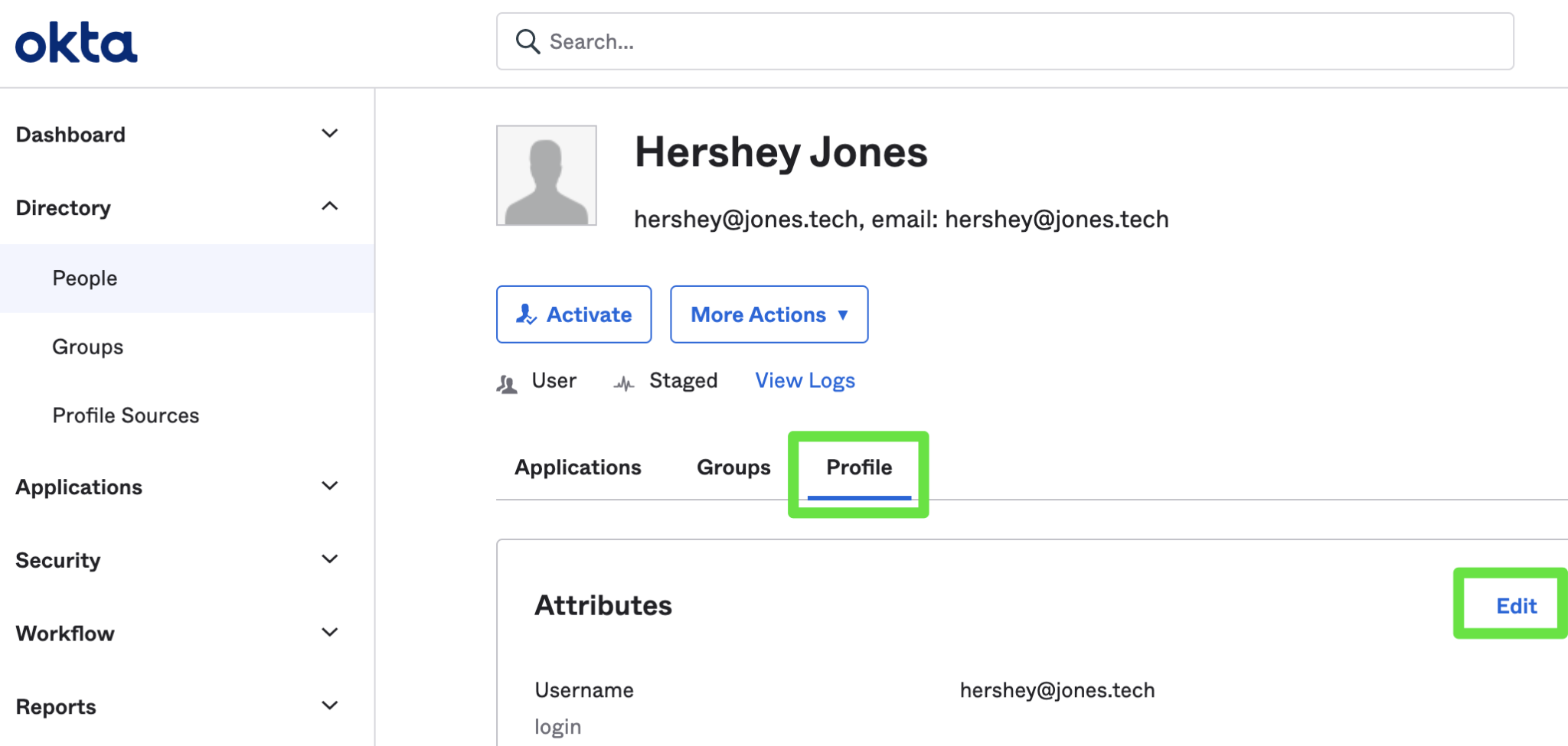Click the User type icon

507,383
